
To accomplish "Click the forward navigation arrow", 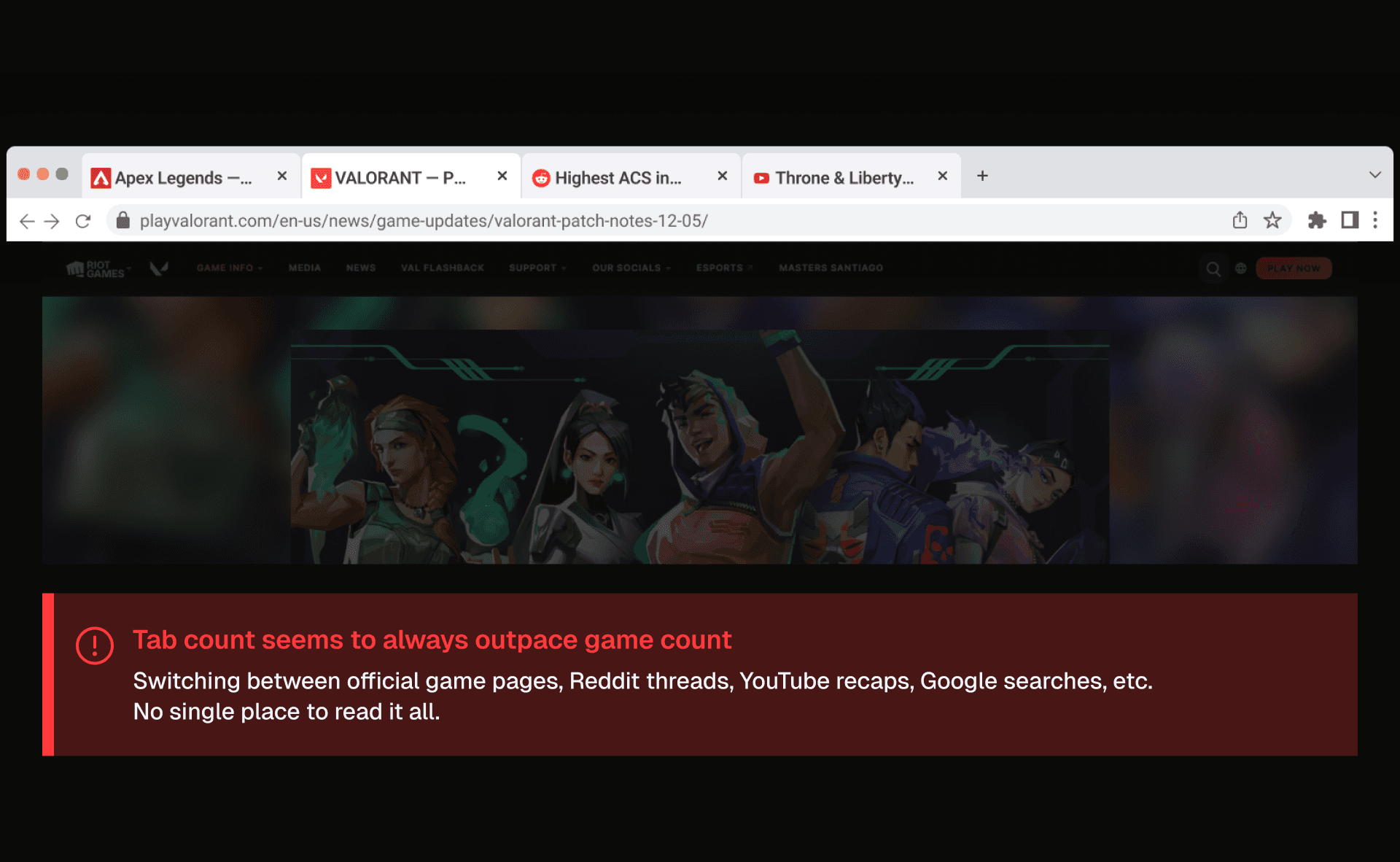I will 52,221.
